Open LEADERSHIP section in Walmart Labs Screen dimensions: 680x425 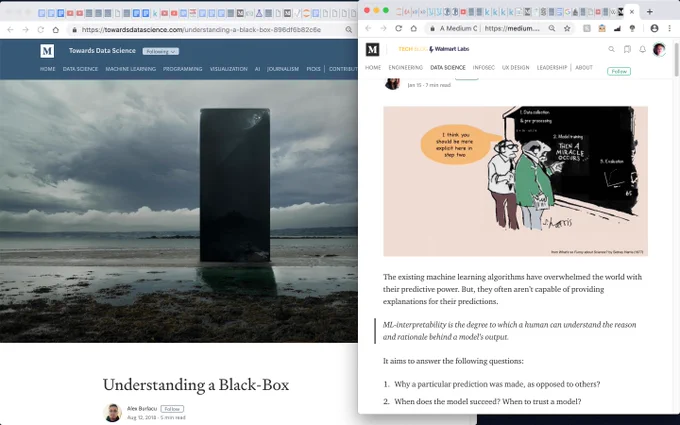(552, 68)
